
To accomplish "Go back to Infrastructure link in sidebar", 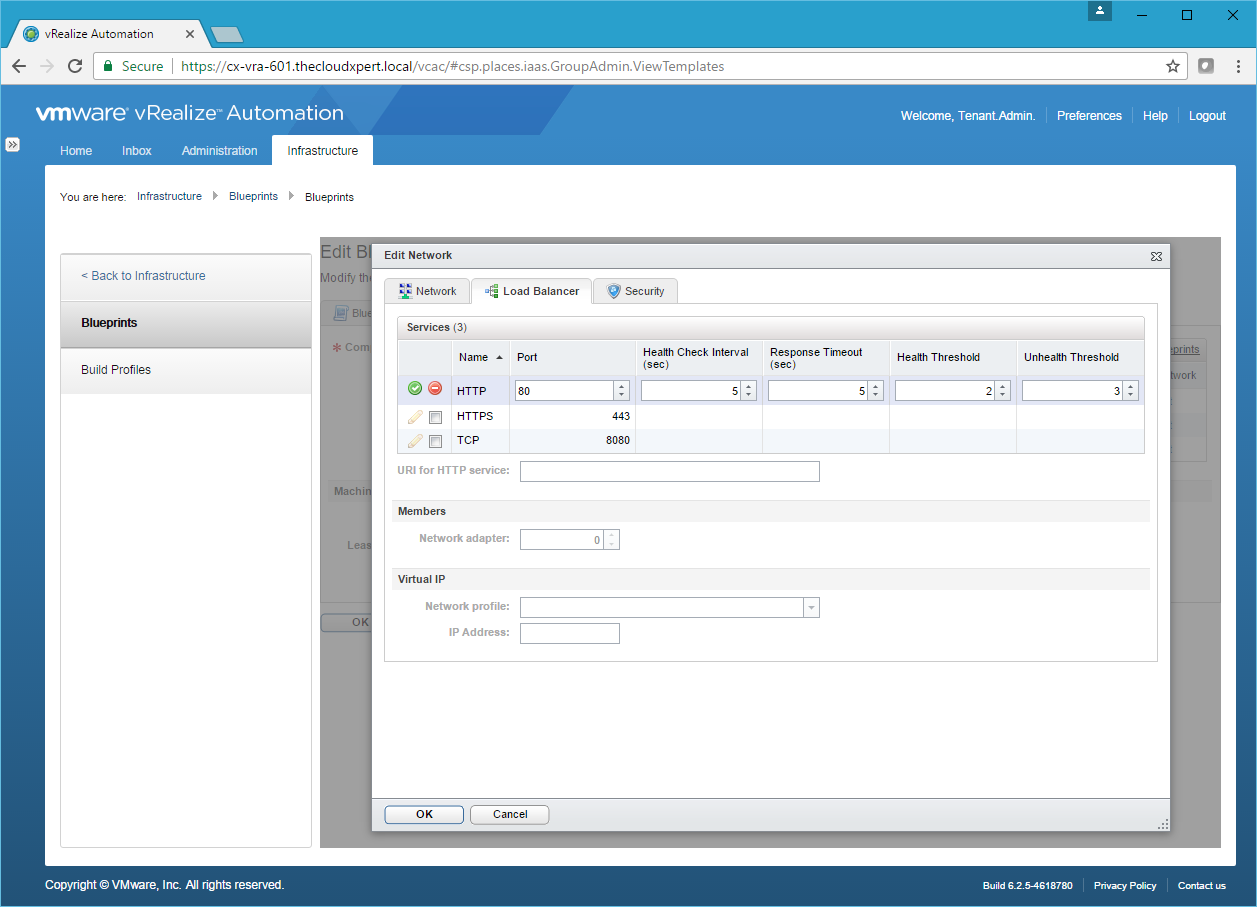I will tap(143, 276).
